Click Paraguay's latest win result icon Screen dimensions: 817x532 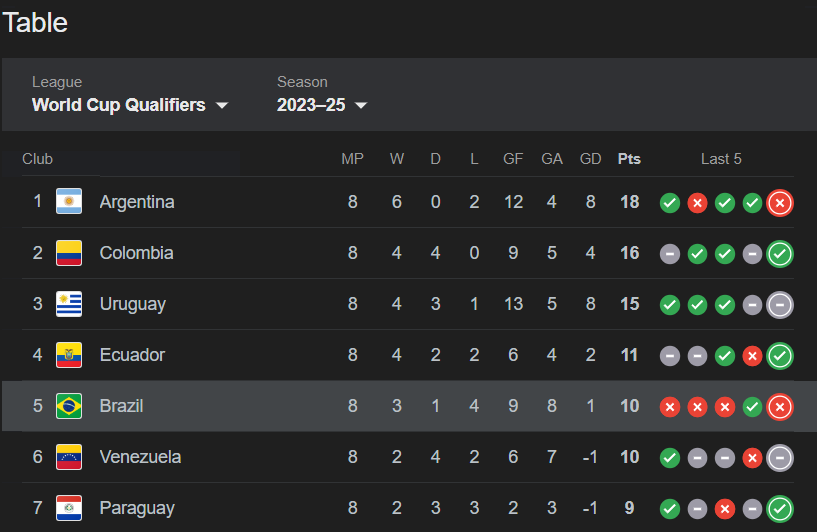pos(779,509)
